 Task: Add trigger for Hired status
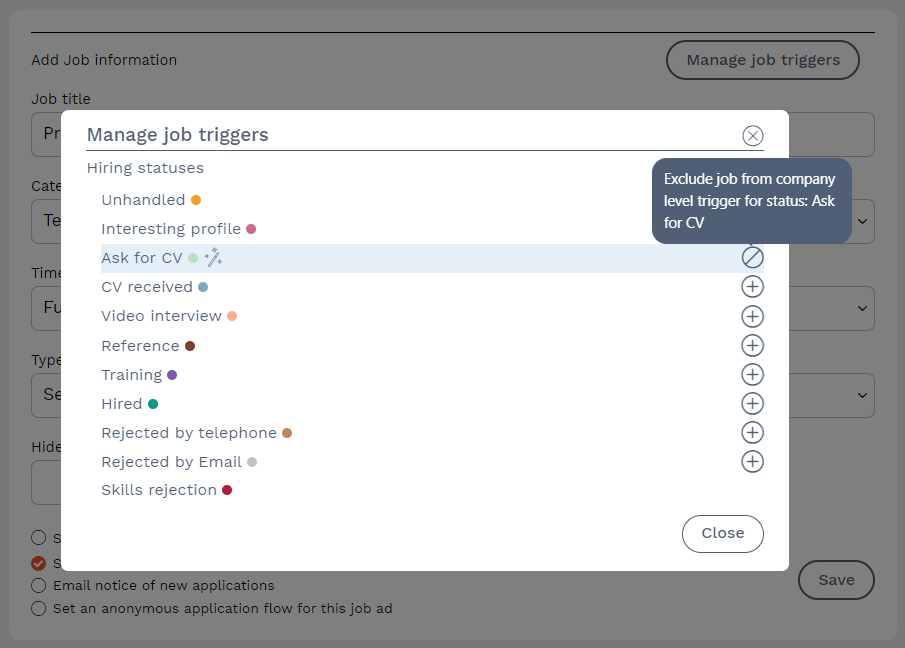(x=752, y=404)
